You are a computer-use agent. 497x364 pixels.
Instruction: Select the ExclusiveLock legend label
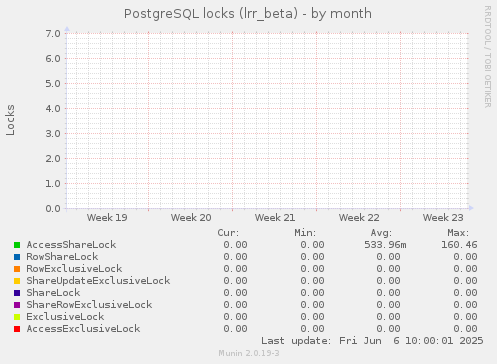pos(65,317)
